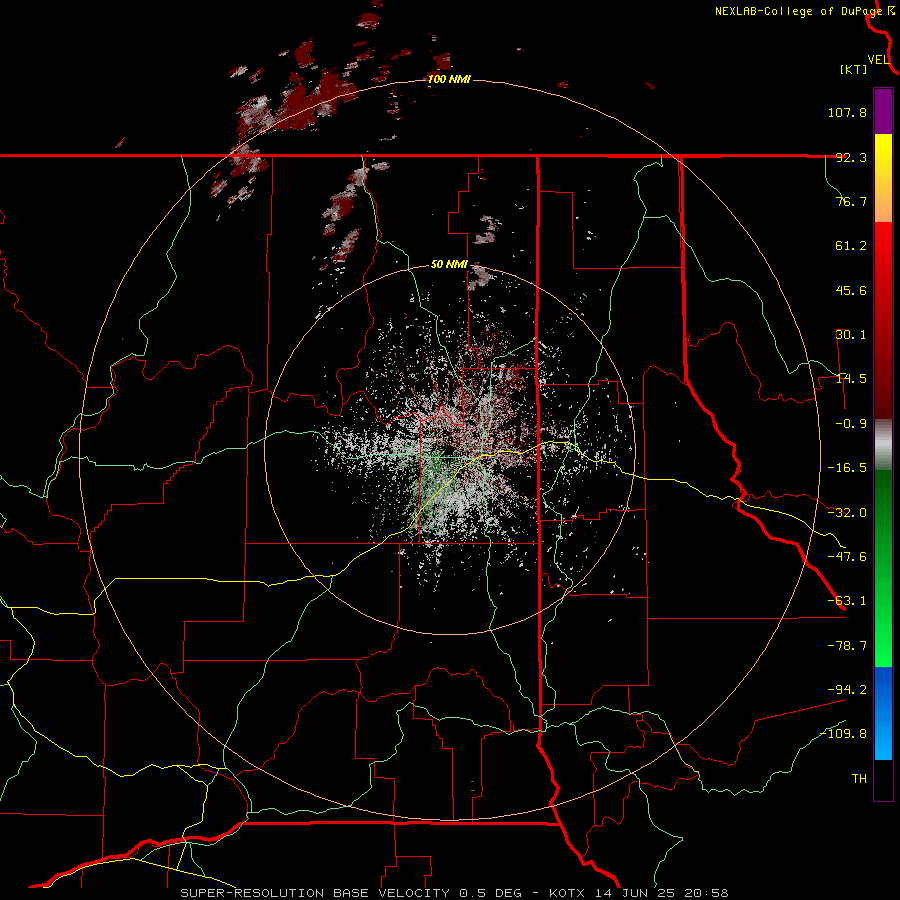The image size is (900, 900).
Task: Select the 30.1 legend value
Action: click(x=851, y=335)
